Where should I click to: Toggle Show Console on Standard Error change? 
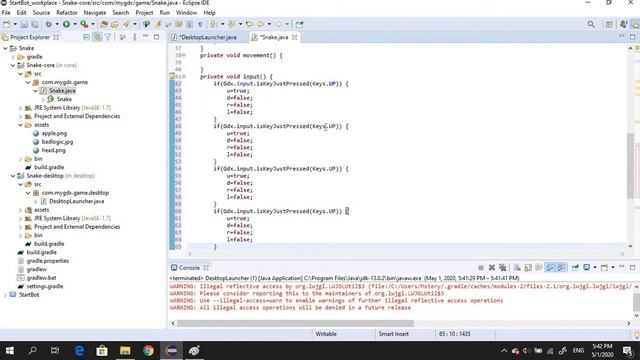click(561, 268)
